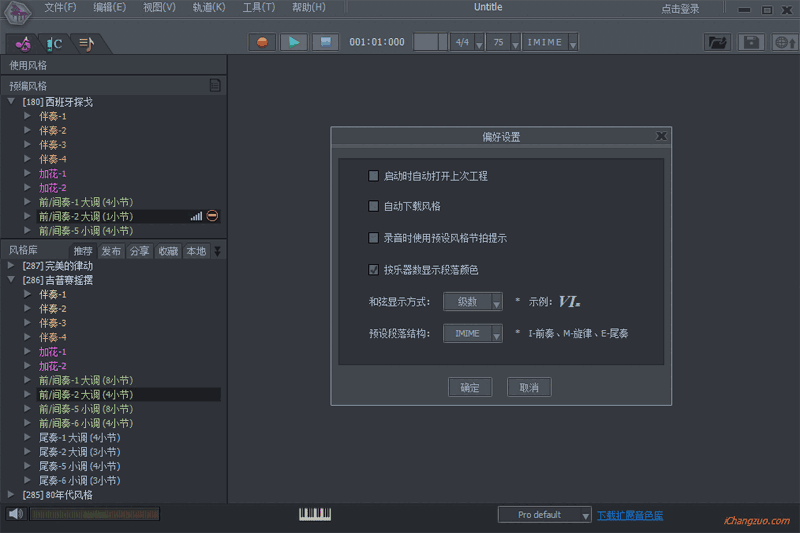Click the stop button in transport bar

click(323, 42)
